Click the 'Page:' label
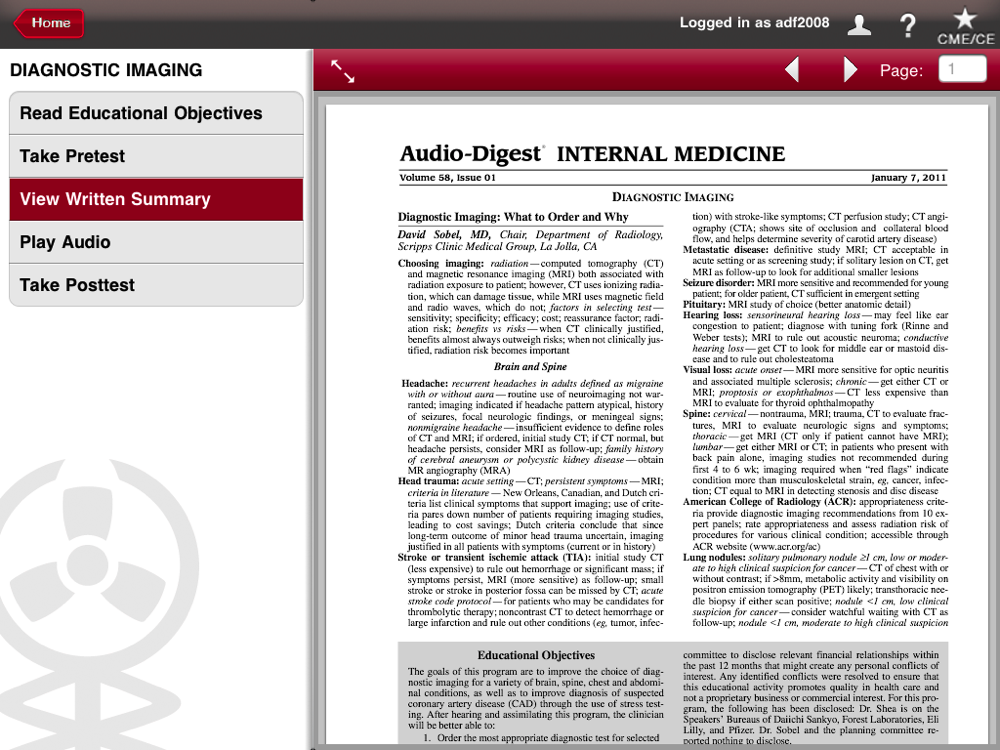The height and width of the screenshot is (750, 1000). click(901, 70)
